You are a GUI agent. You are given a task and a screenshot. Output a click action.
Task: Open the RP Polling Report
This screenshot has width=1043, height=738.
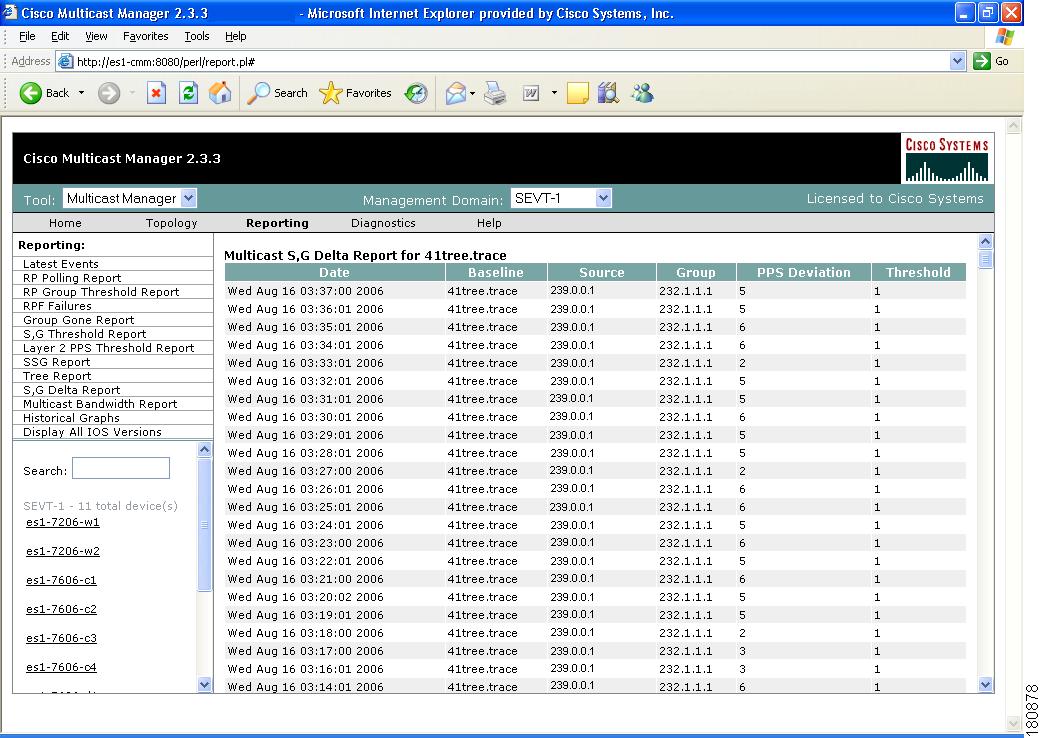point(72,278)
